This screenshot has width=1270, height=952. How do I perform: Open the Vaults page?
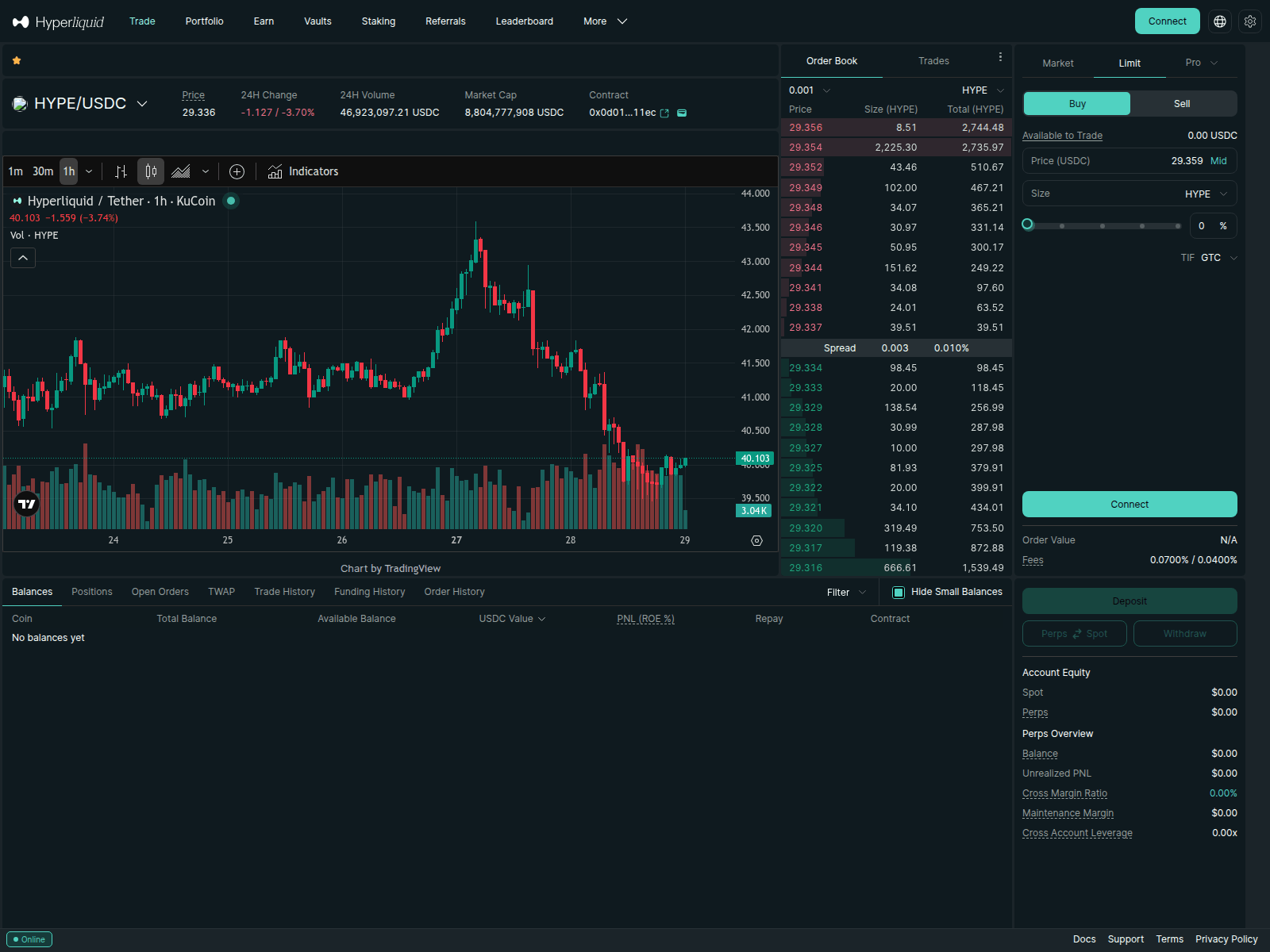point(317,21)
